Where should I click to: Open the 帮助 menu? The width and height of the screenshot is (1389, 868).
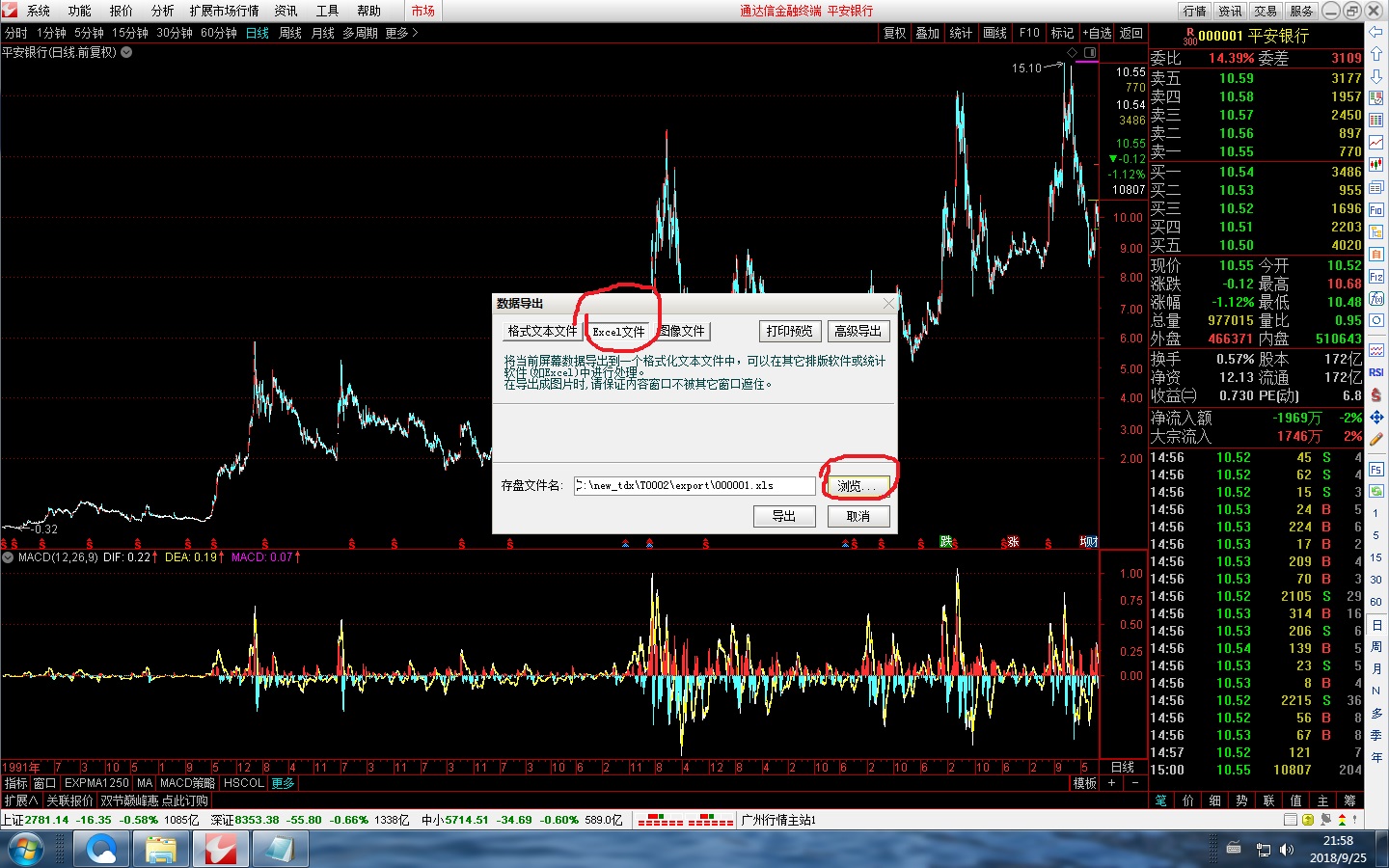click(368, 11)
